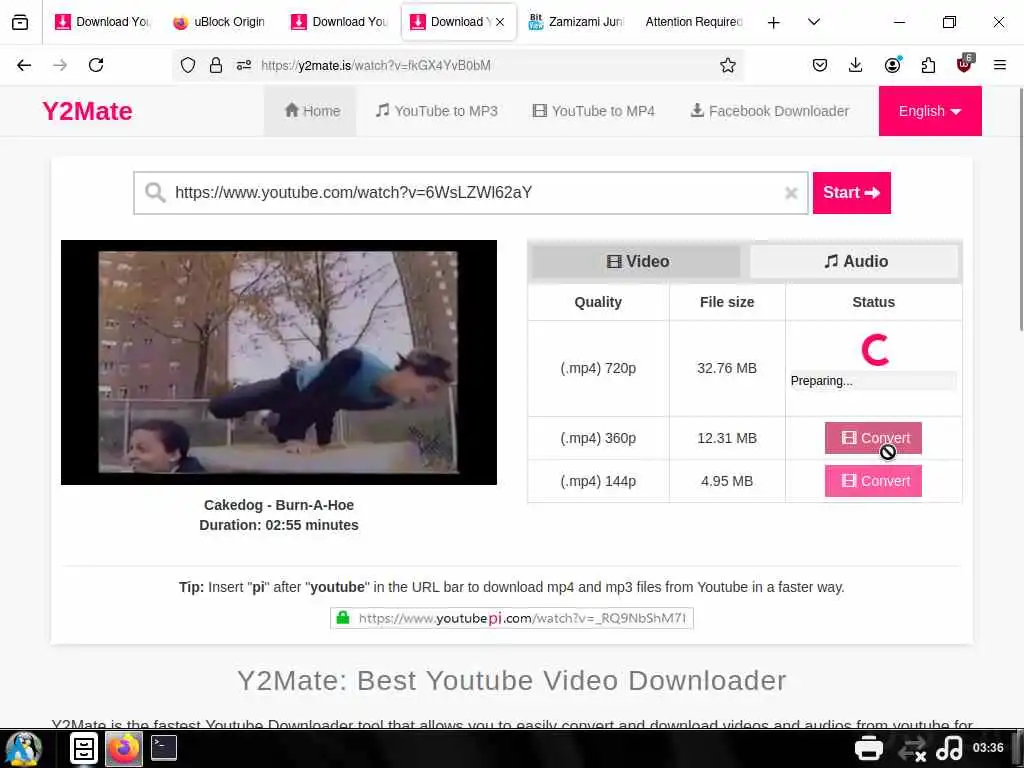This screenshot has width=1024, height=768.
Task: Click the browser address bar
Action: [457, 65]
